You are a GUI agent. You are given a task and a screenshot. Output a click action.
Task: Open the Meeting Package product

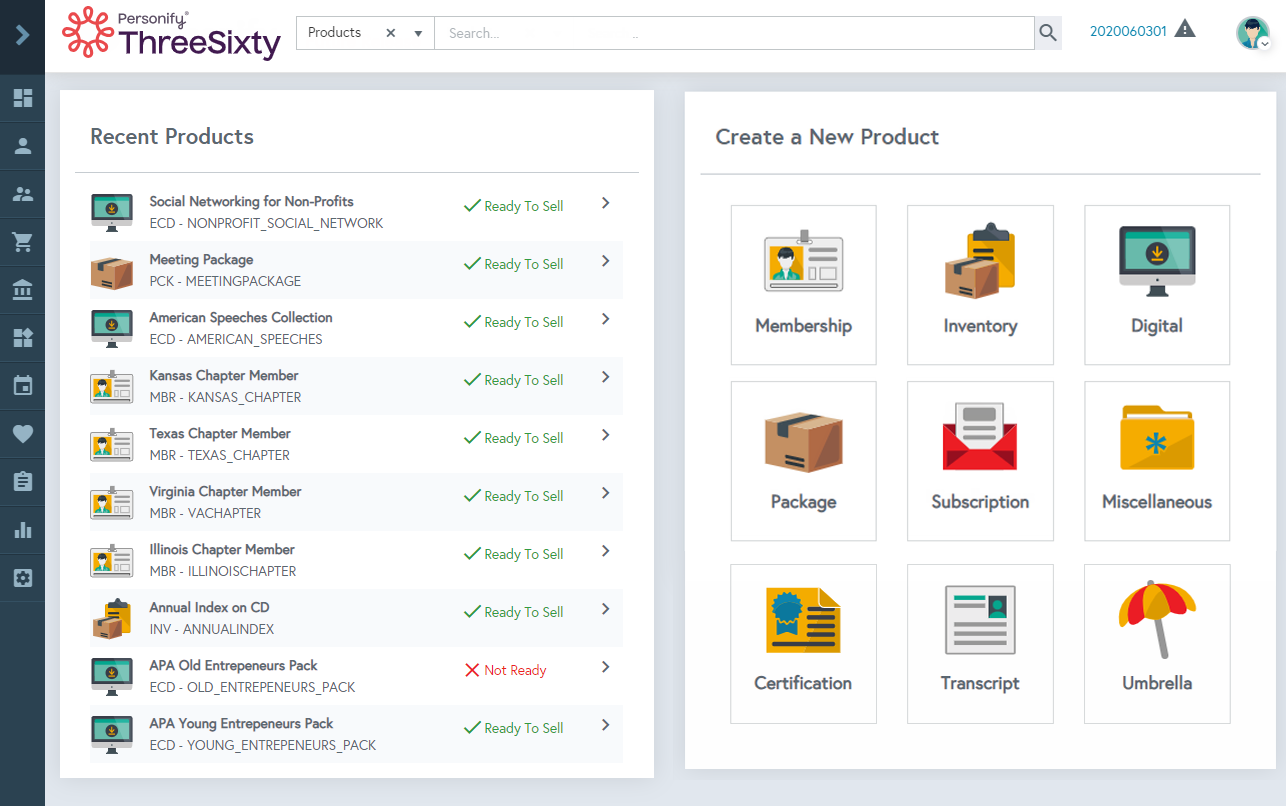click(201, 259)
